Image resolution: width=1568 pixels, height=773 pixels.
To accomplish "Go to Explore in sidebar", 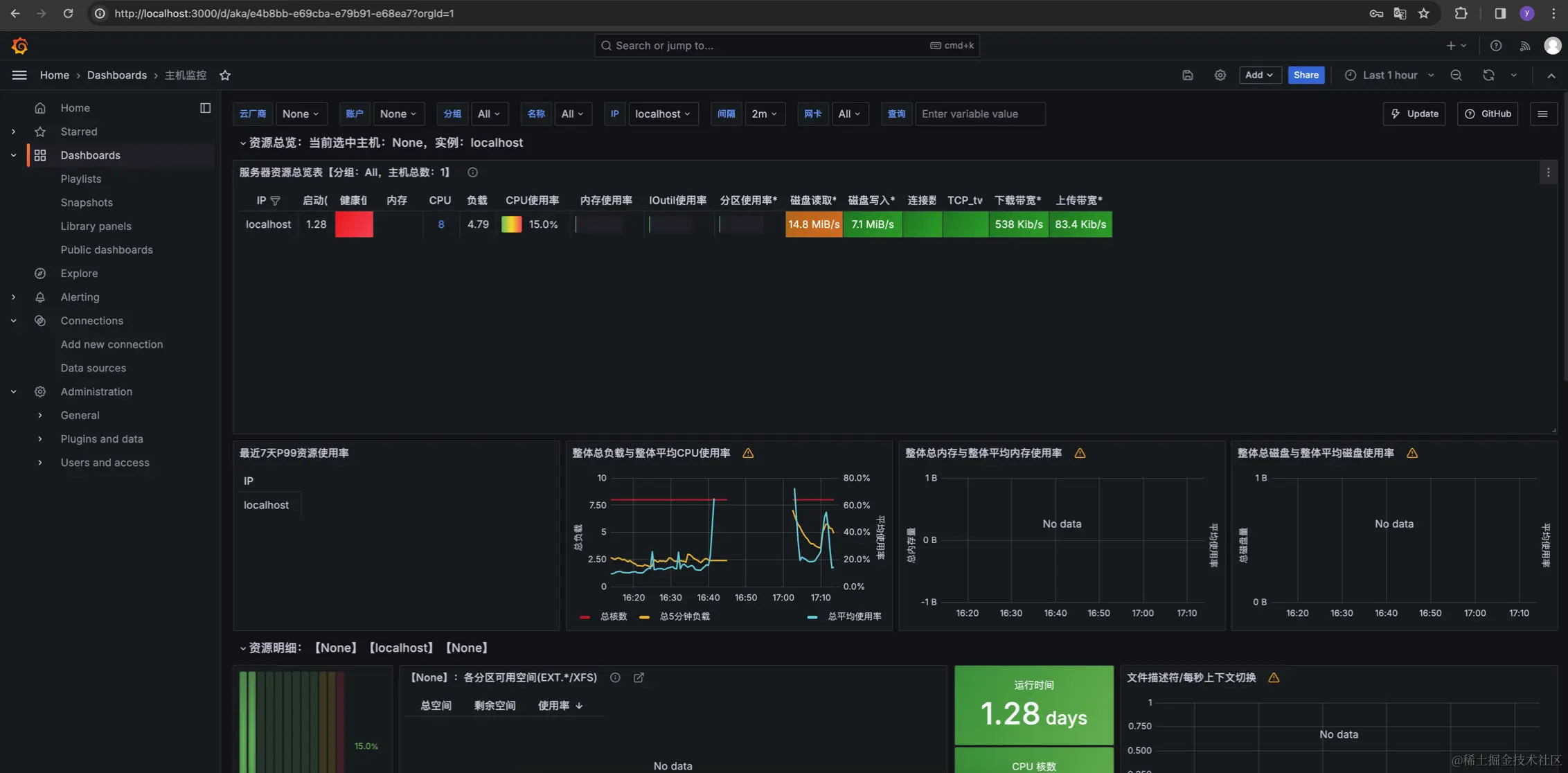I will [79, 274].
